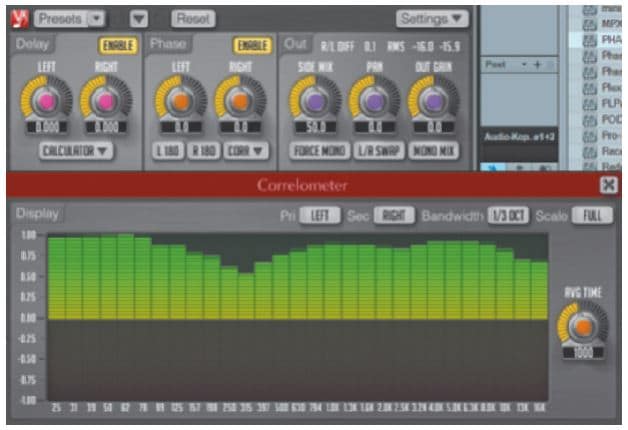Click the Phase RIGHT orange knob
The width and height of the screenshot is (628, 430).
point(240,101)
